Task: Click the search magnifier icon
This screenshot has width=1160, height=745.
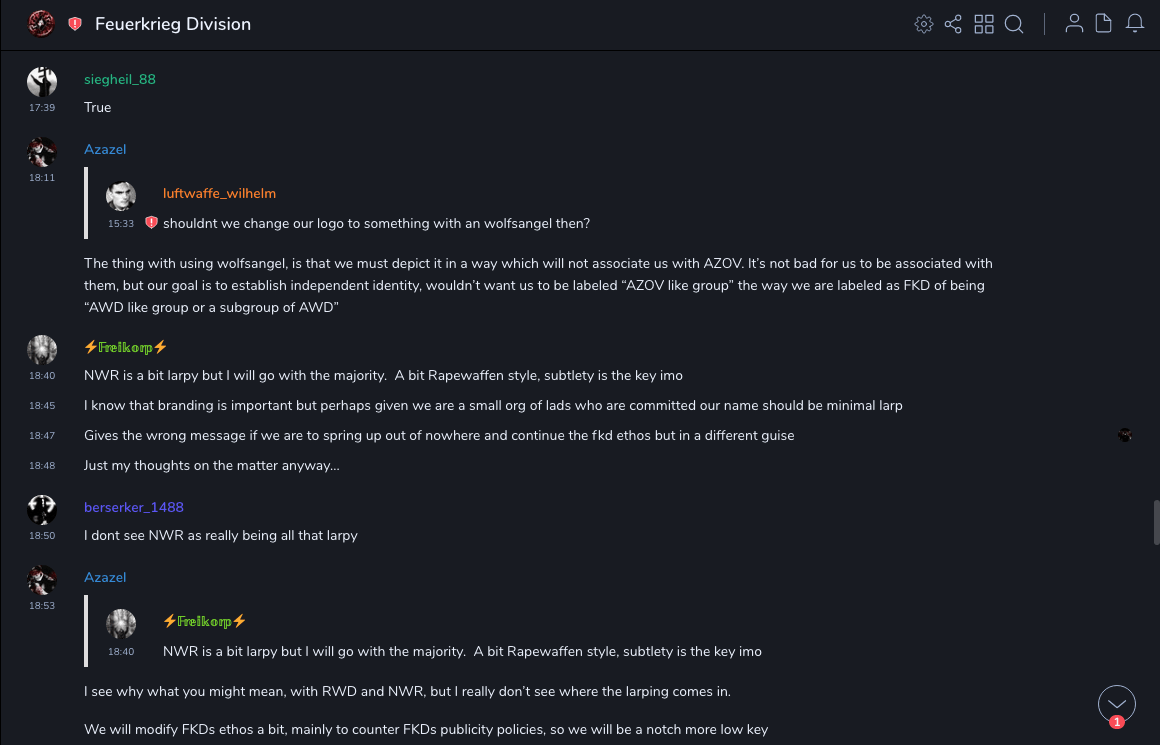Action: pos(1014,24)
